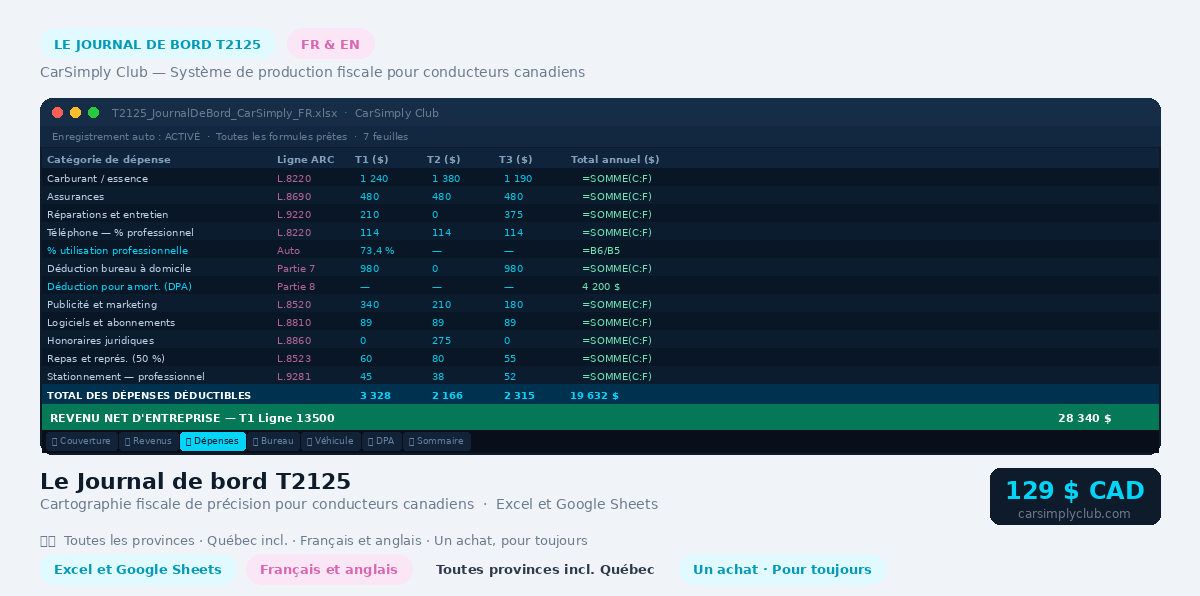Select the Total annuel column header
The height and width of the screenshot is (596, 1200).
(x=615, y=160)
